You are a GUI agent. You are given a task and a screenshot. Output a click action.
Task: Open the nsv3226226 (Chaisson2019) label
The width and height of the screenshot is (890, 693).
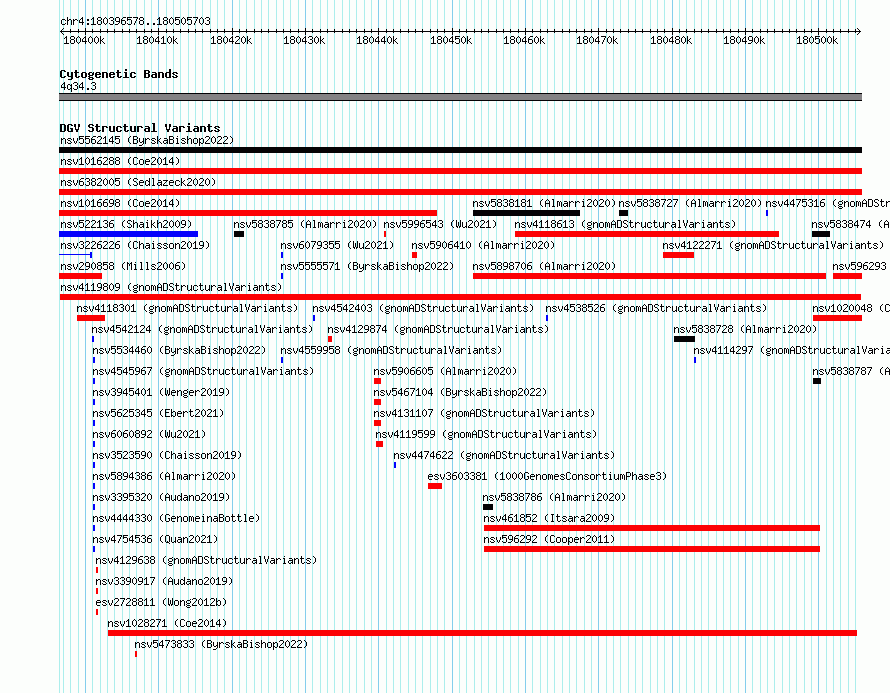click(135, 245)
